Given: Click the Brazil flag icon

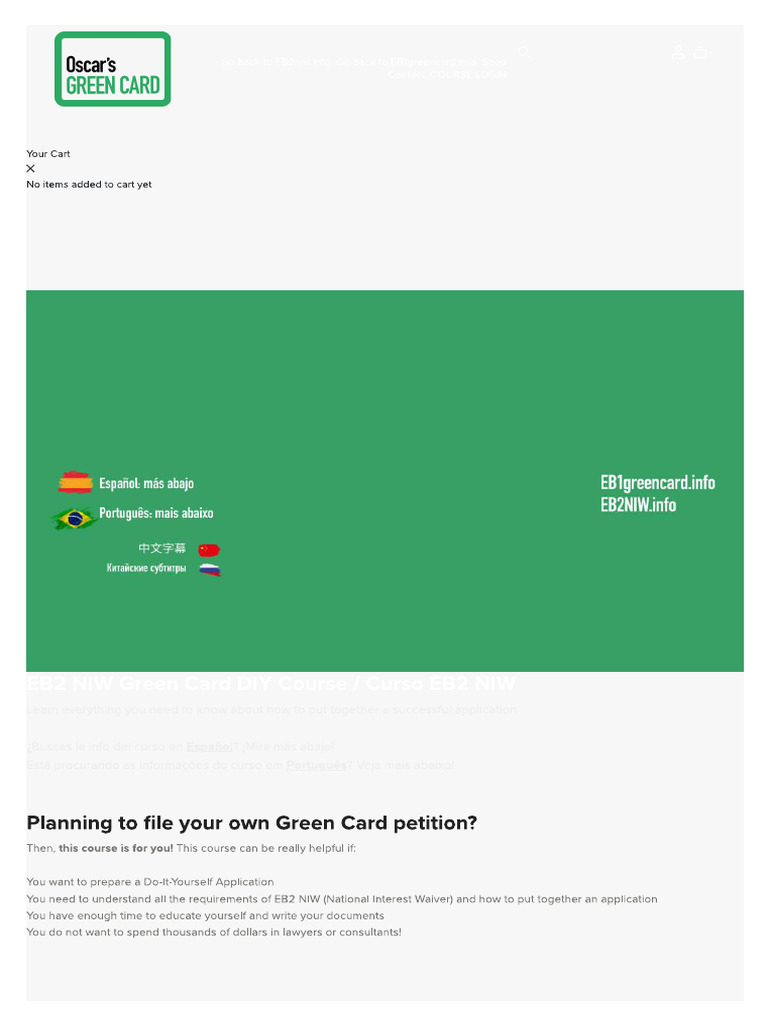Looking at the screenshot, I should click(74, 518).
